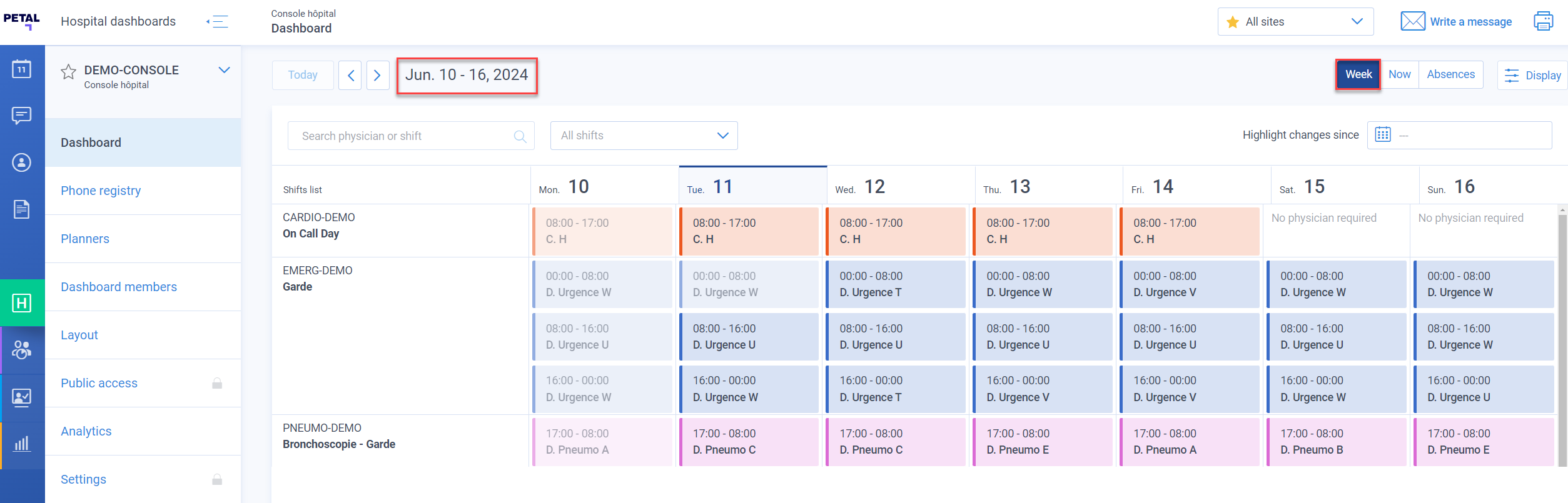The width and height of the screenshot is (1568, 503).
Task: Go to next week arrow
Action: 377,76
